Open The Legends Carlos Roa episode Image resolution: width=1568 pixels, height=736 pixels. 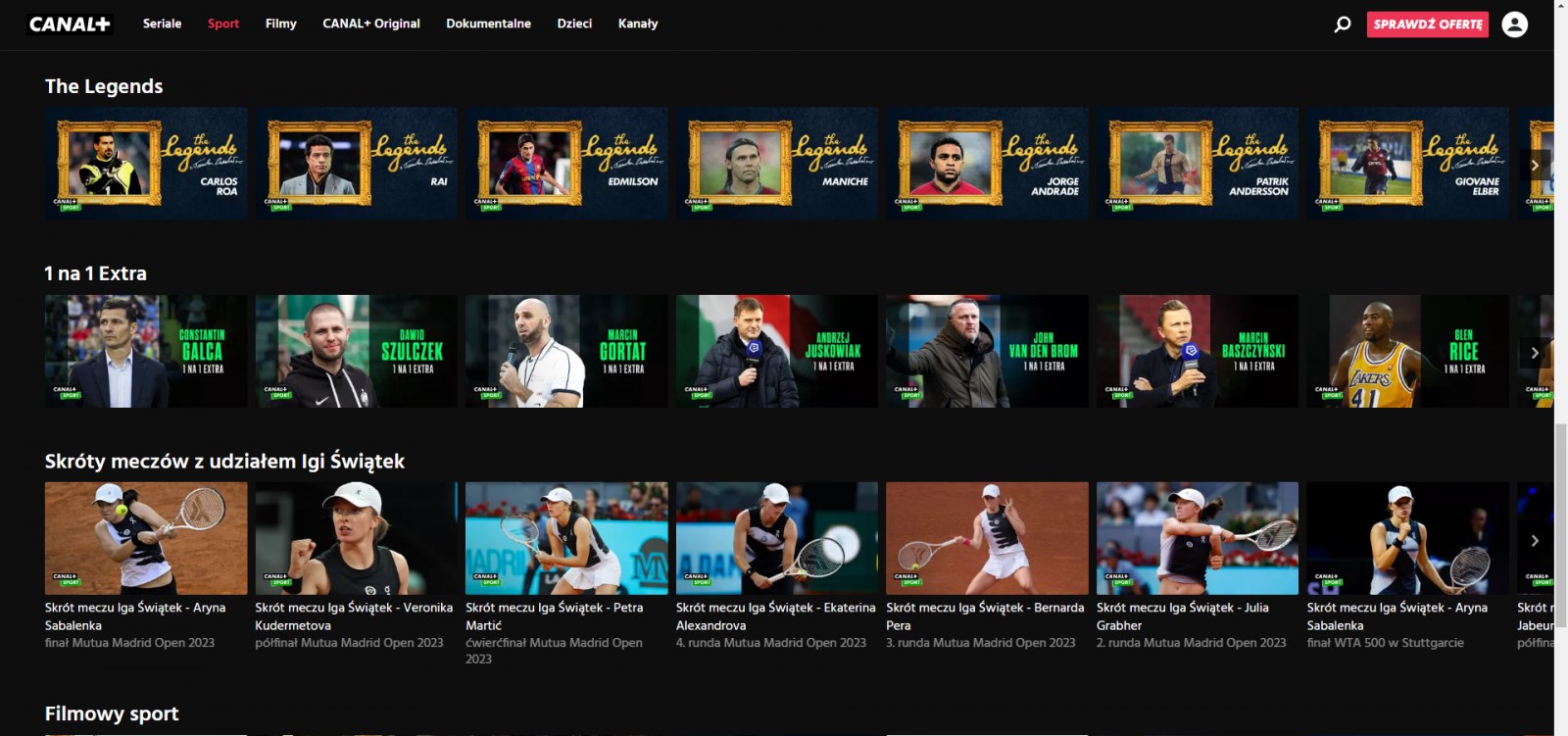(x=146, y=164)
